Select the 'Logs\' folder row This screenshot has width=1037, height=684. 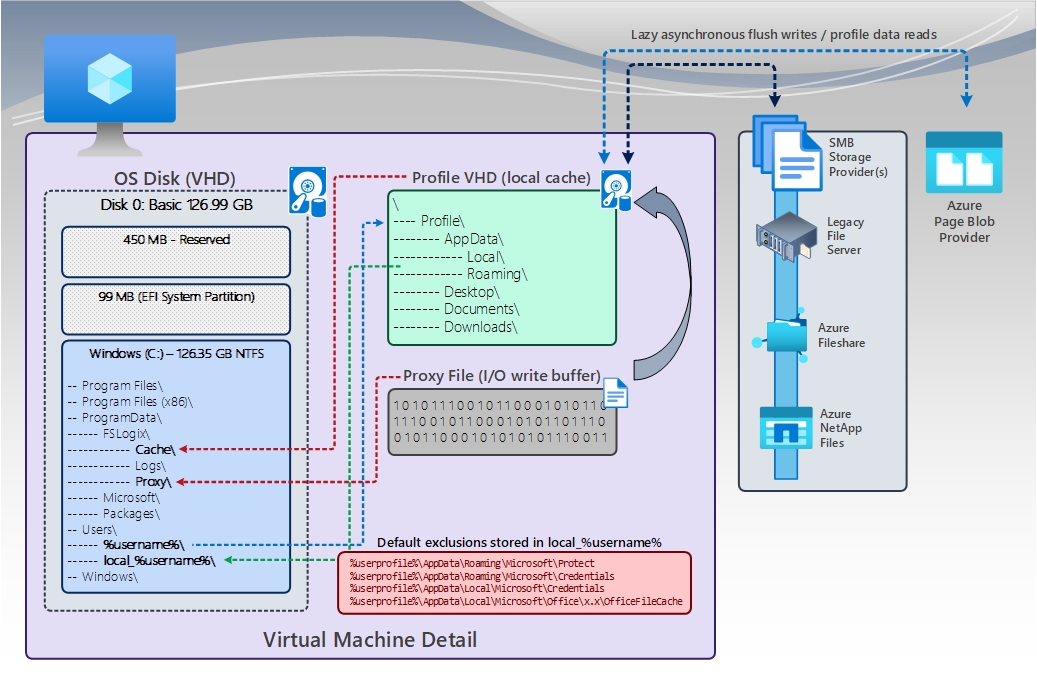pos(116,466)
